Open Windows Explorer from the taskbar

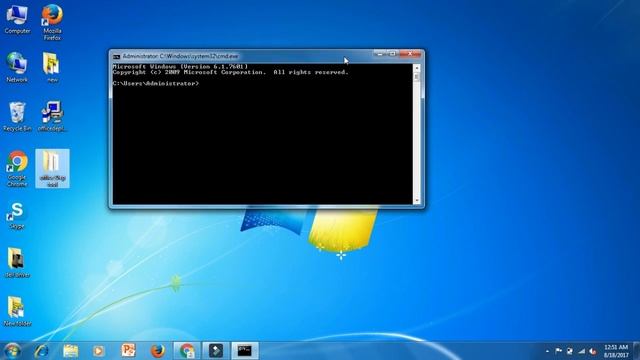click(x=70, y=351)
